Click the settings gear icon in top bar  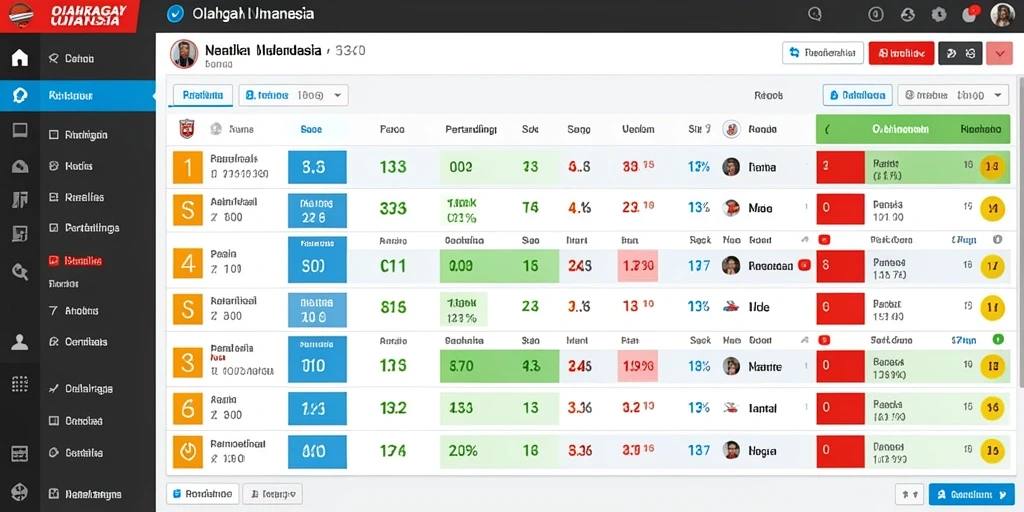[939, 14]
